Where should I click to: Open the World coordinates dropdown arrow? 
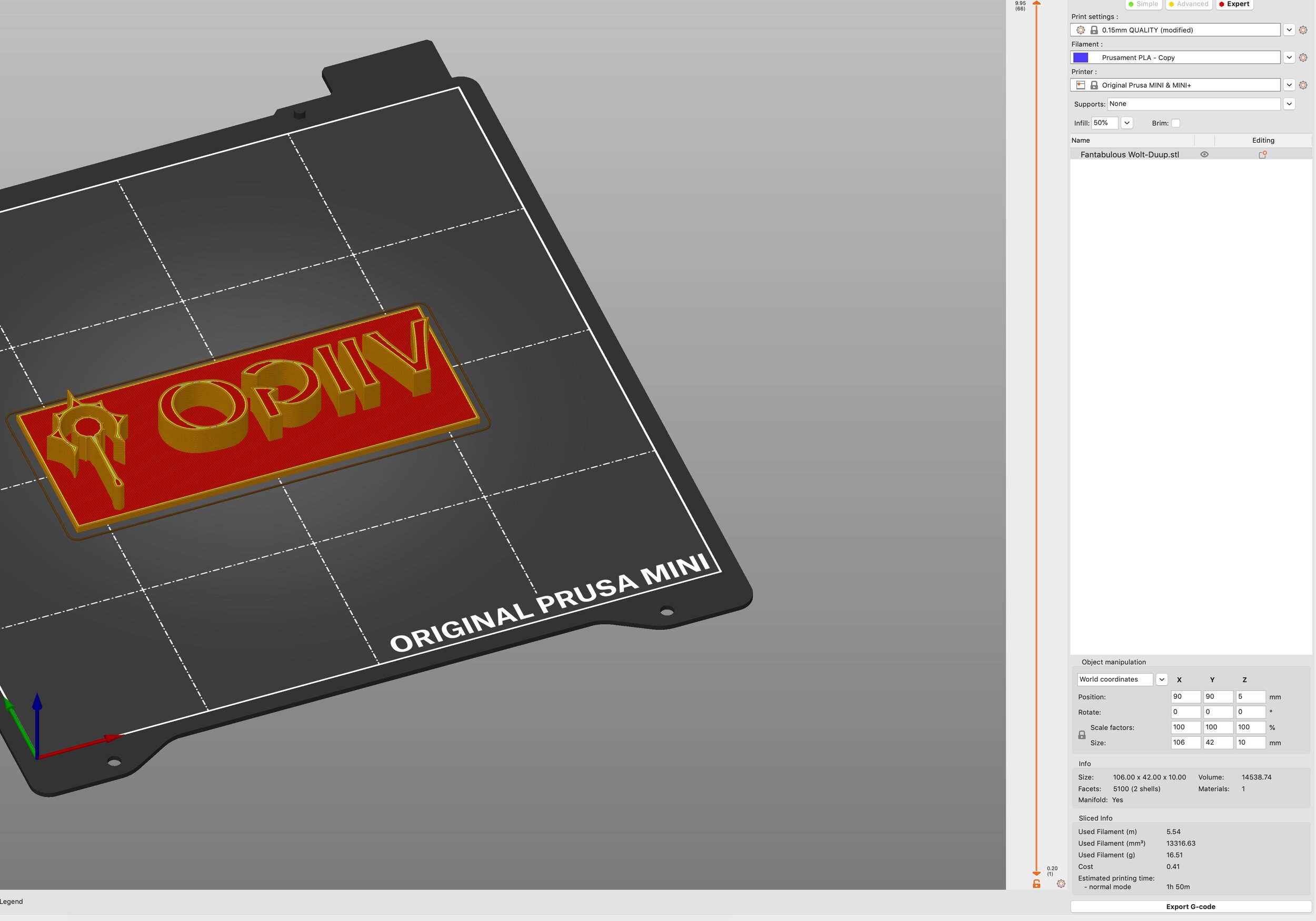1161,680
